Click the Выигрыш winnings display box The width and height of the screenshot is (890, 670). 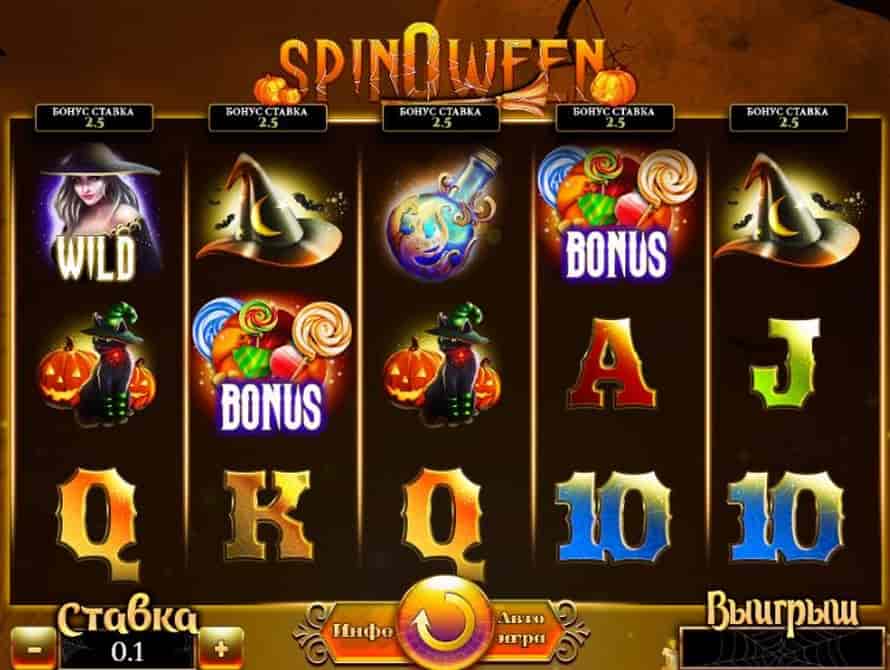click(x=783, y=648)
